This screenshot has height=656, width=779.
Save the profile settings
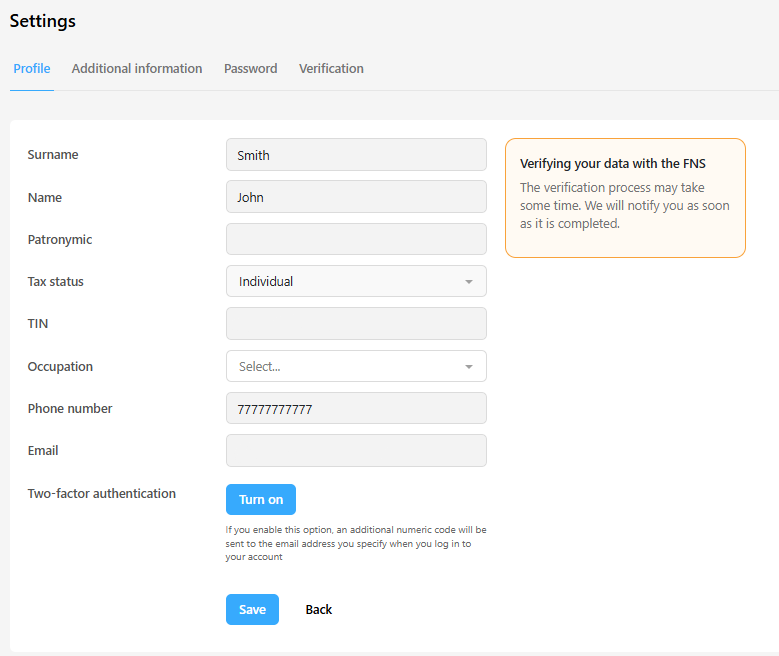click(x=252, y=609)
